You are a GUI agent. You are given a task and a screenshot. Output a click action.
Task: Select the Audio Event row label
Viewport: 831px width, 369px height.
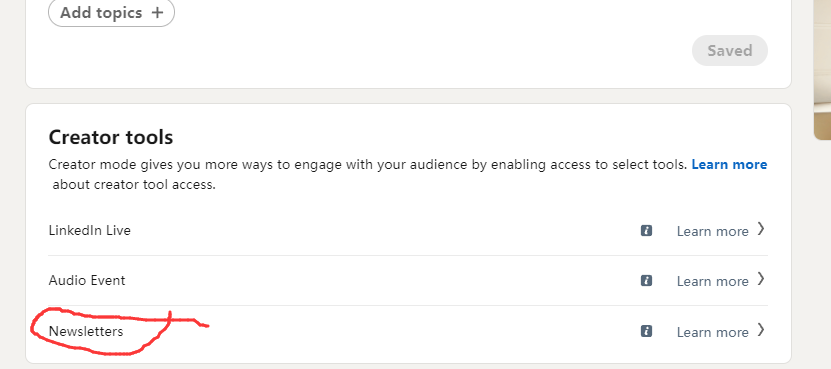(87, 280)
